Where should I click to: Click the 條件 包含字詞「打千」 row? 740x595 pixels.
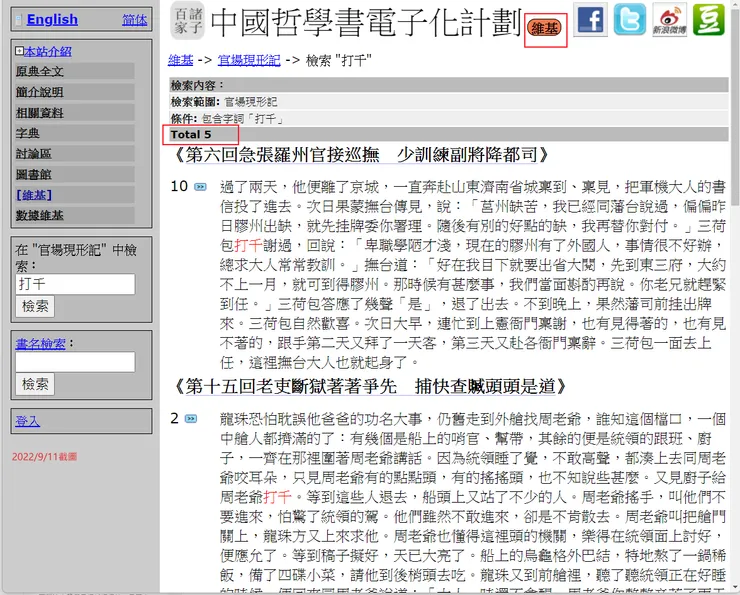coord(449,118)
